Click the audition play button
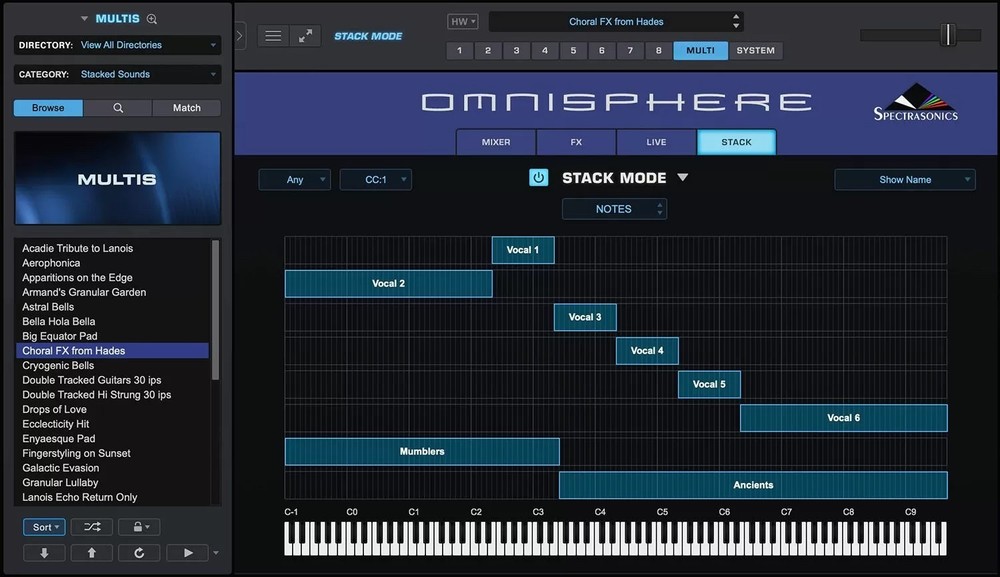Screen dimensions: 1000x577 [x=188, y=553]
